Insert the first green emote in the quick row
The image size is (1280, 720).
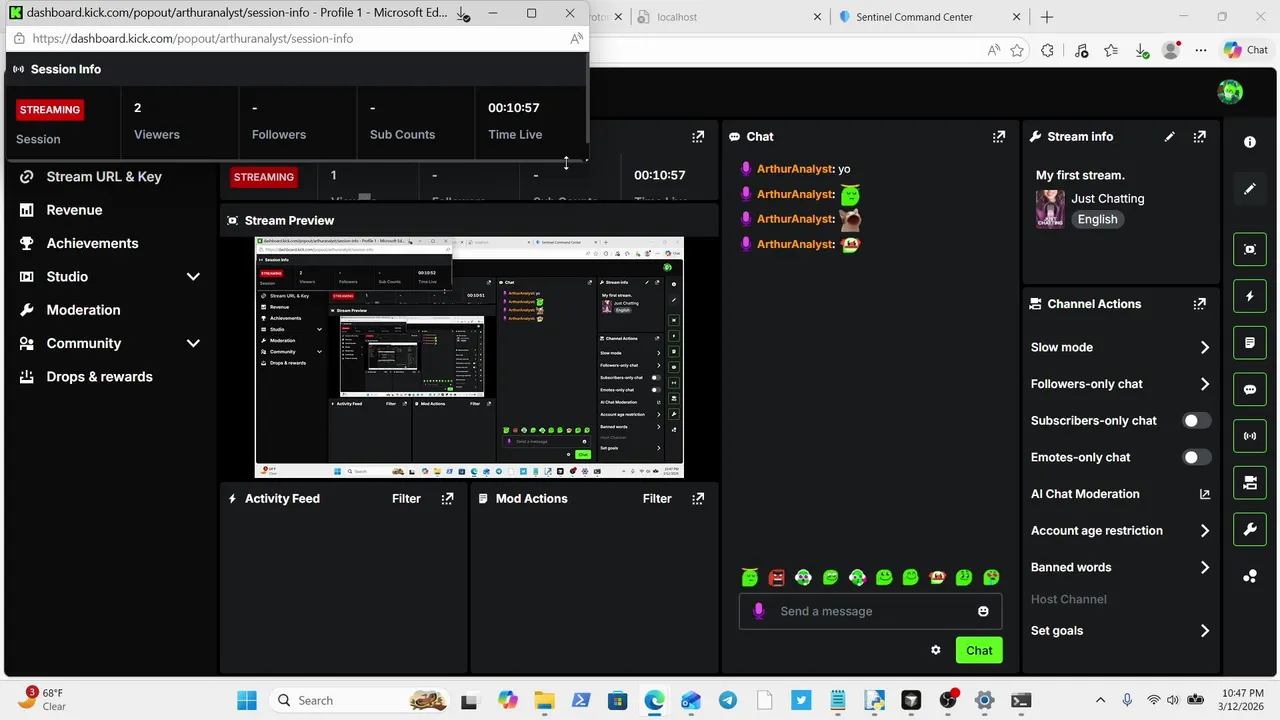[x=750, y=577]
